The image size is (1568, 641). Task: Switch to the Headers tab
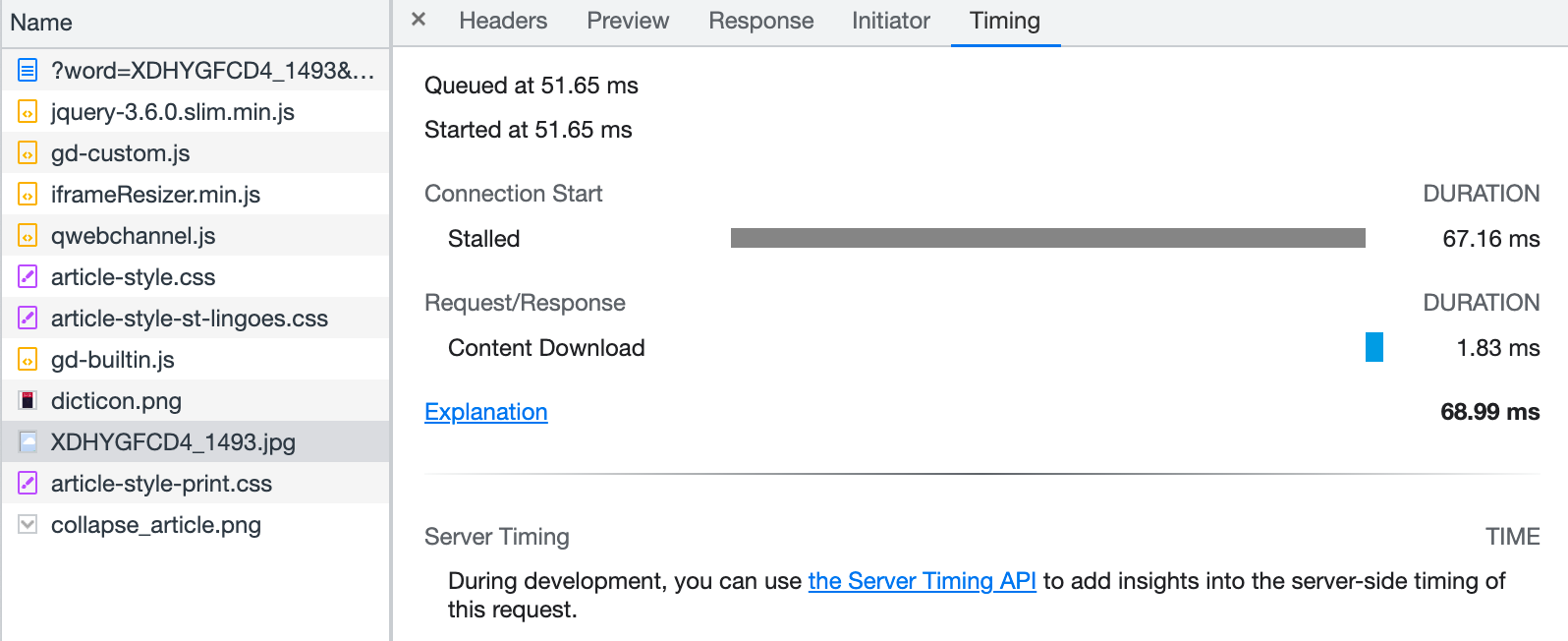[503, 21]
